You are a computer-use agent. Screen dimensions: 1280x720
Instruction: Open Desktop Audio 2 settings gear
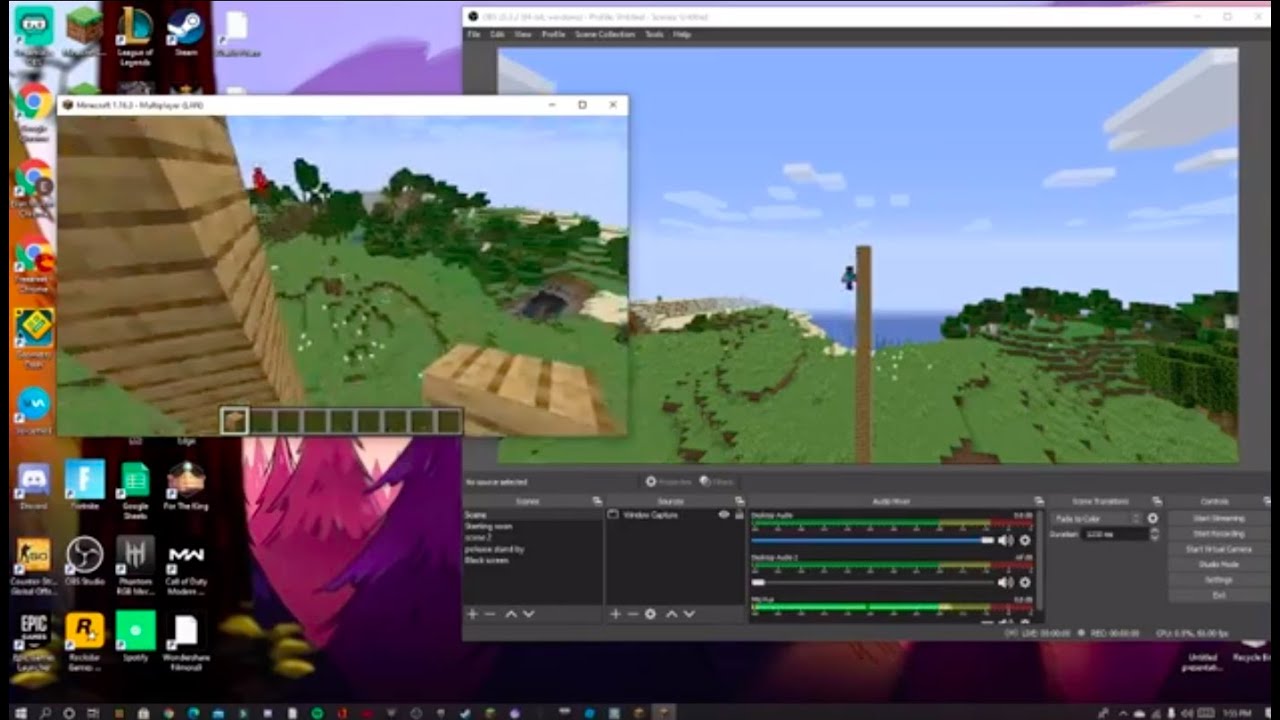(1024, 582)
